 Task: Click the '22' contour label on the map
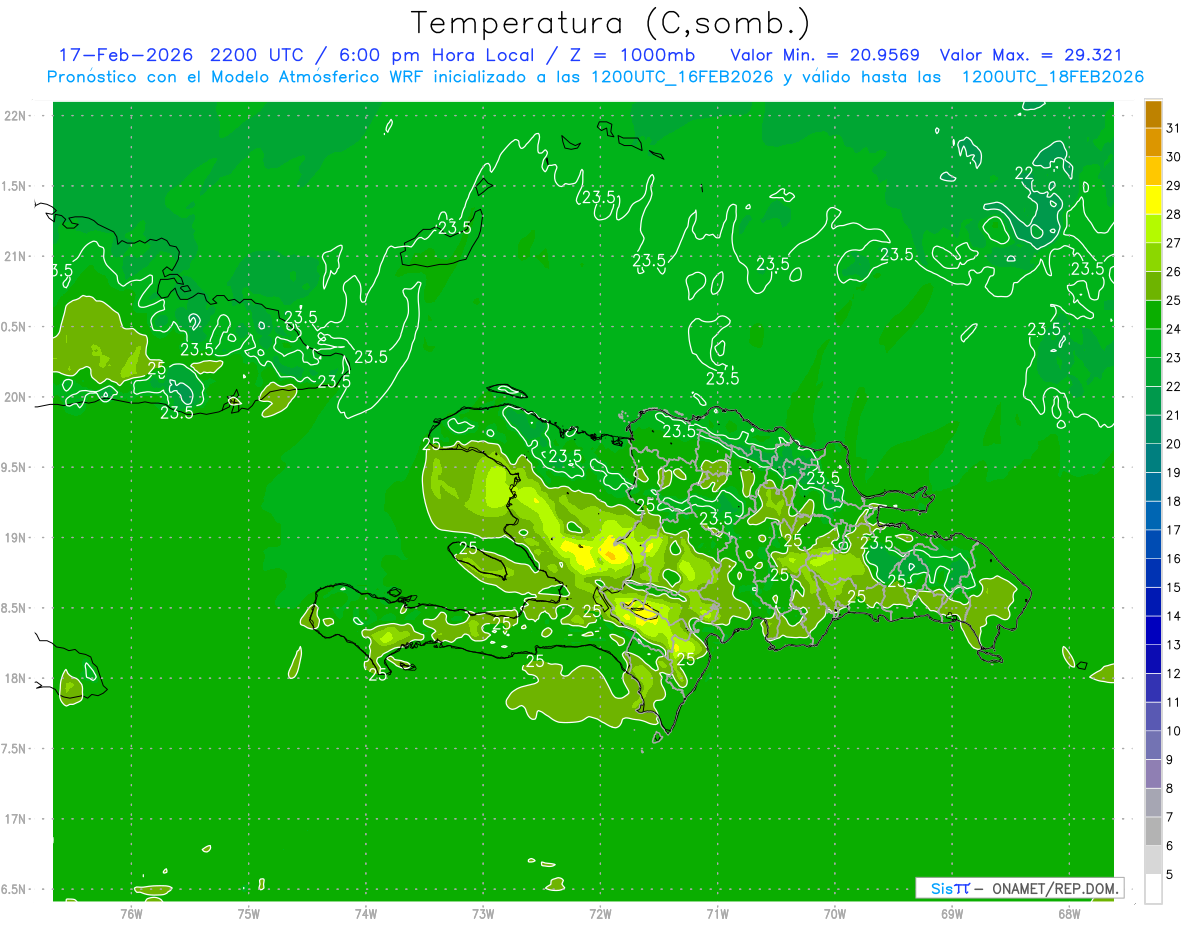coord(1024,174)
